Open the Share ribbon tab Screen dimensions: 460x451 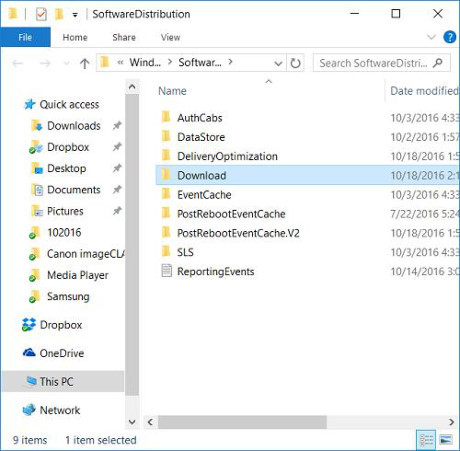point(124,37)
